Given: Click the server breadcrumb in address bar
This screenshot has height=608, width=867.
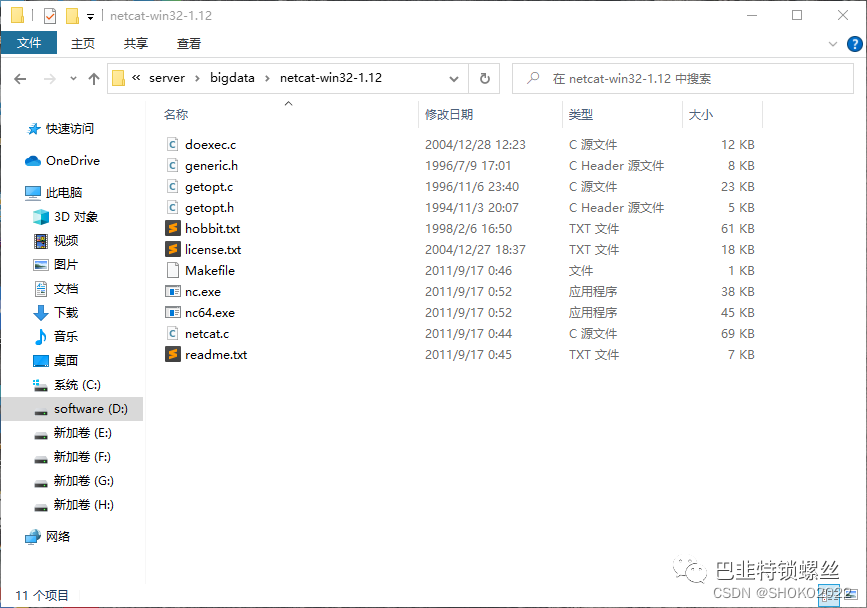Looking at the screenshot, I should tap(167, 78).
